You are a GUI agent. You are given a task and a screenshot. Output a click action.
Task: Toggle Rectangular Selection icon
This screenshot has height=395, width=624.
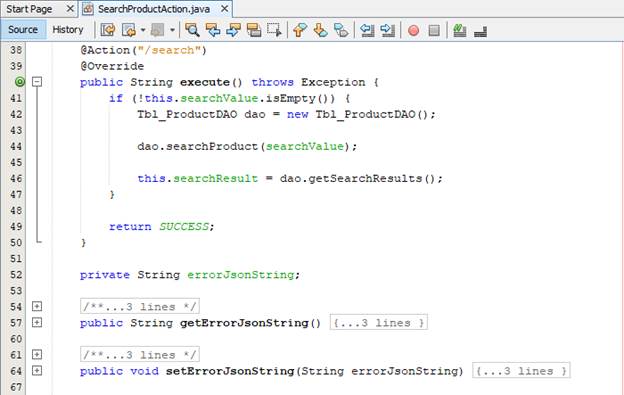pyautogui.click(x=274, y=30)
